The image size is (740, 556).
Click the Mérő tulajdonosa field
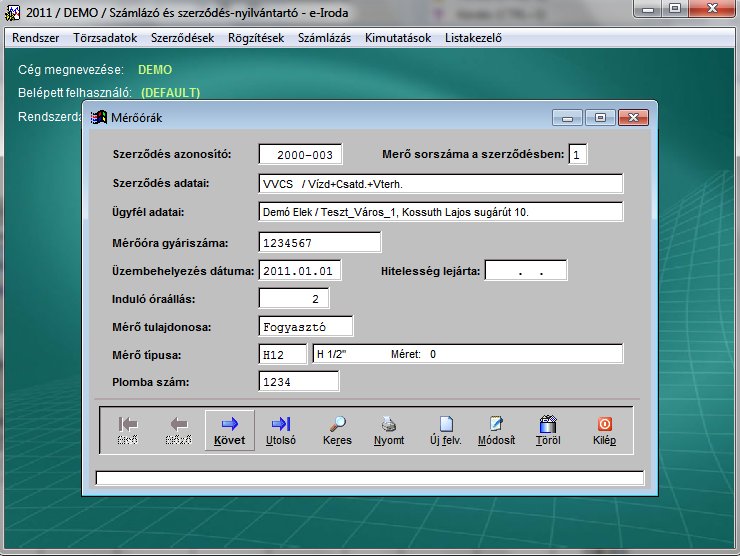306,326
